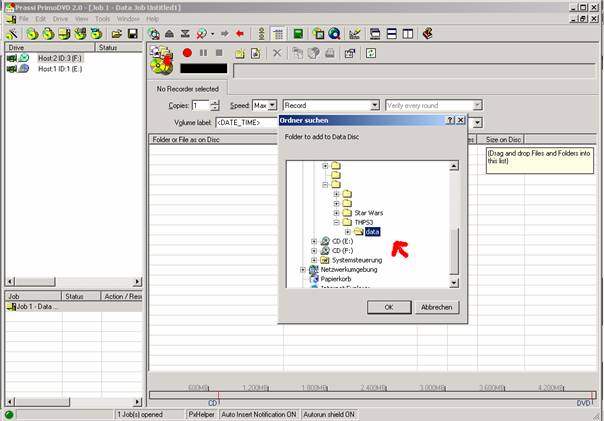Collapse the THPS3 folder node
The height and width of the screenshot is (421, 604).
(336, 222)
